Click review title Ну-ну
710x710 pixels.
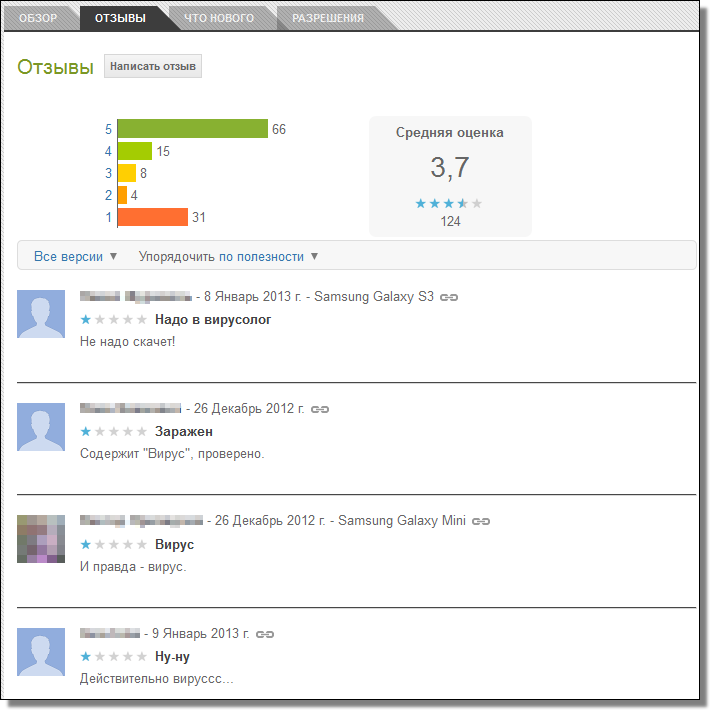coord(172,657)
